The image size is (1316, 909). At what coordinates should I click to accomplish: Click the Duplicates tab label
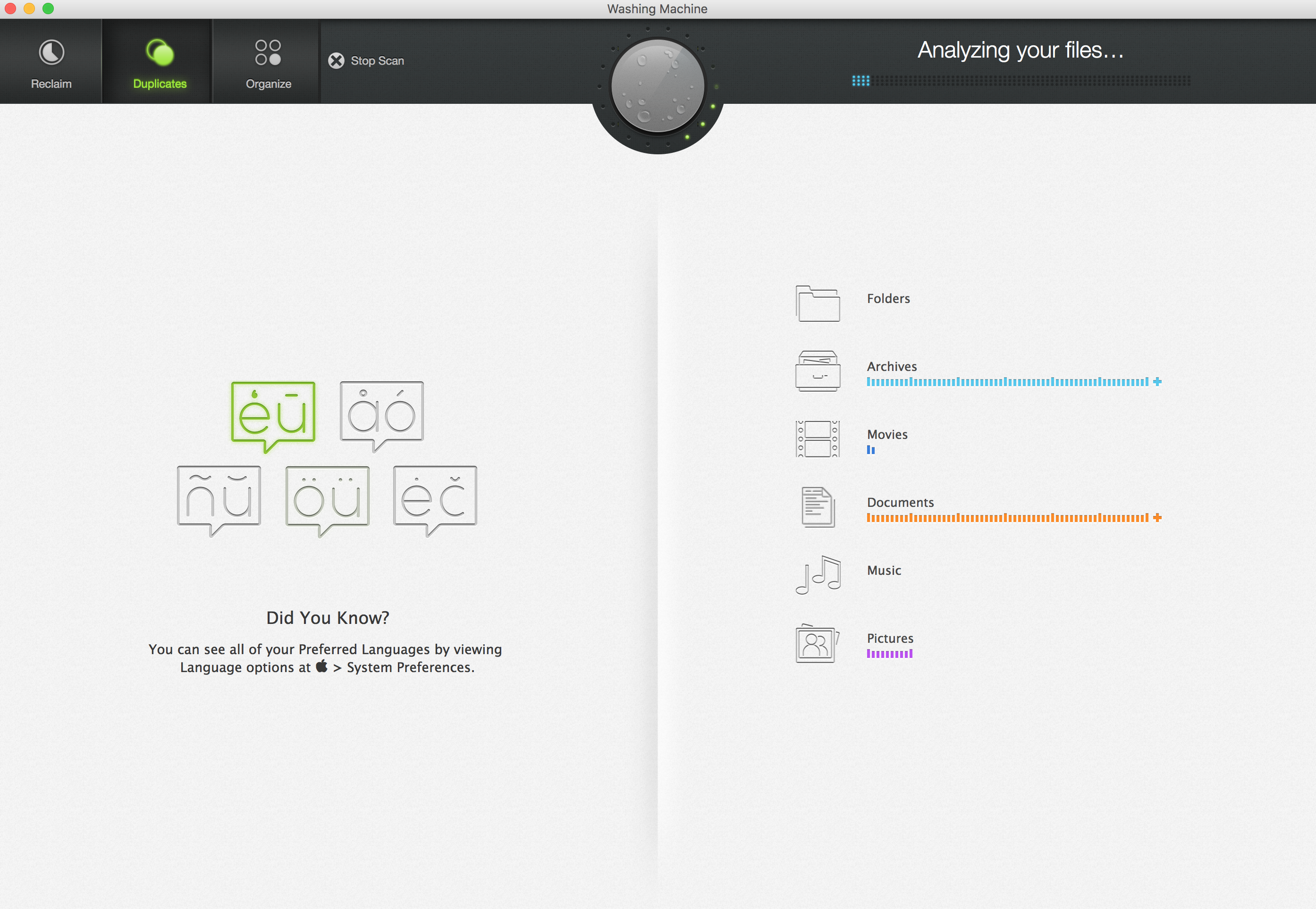point(159,84)
